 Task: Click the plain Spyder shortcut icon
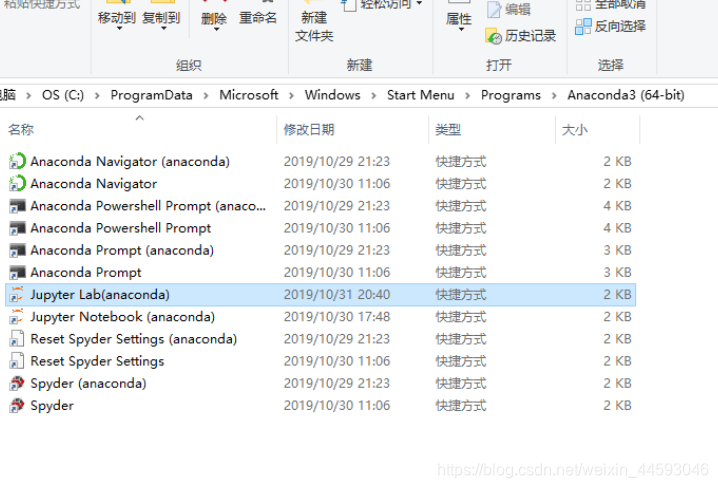point(17,406)
